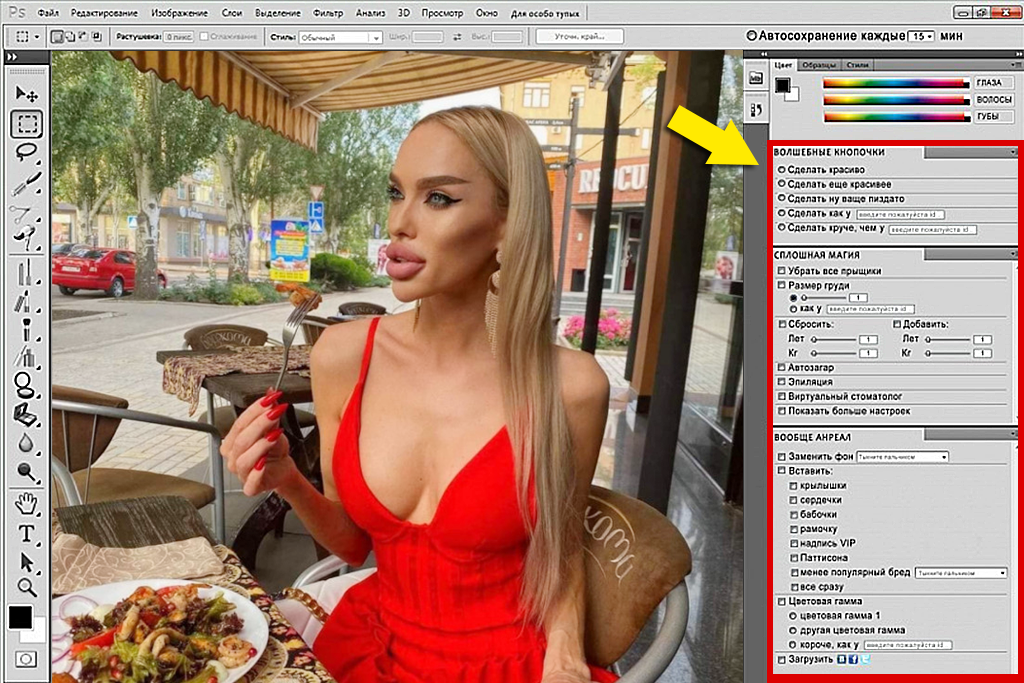
Task: Enable the Убрать все прыщики checkbox
Action: (x=783, y=270)
